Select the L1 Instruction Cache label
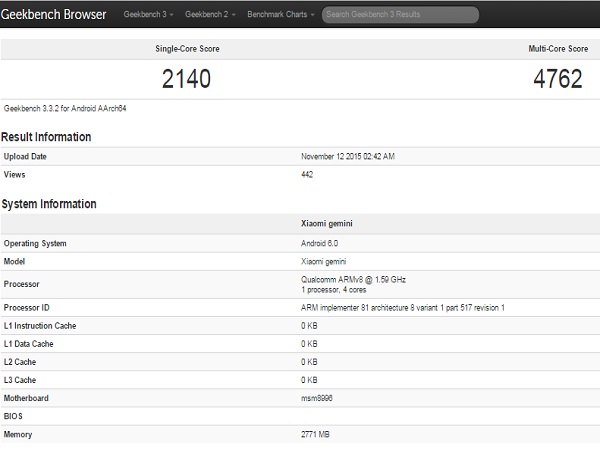The width and height of the screenshot is (600, 450). click(40, 326)
